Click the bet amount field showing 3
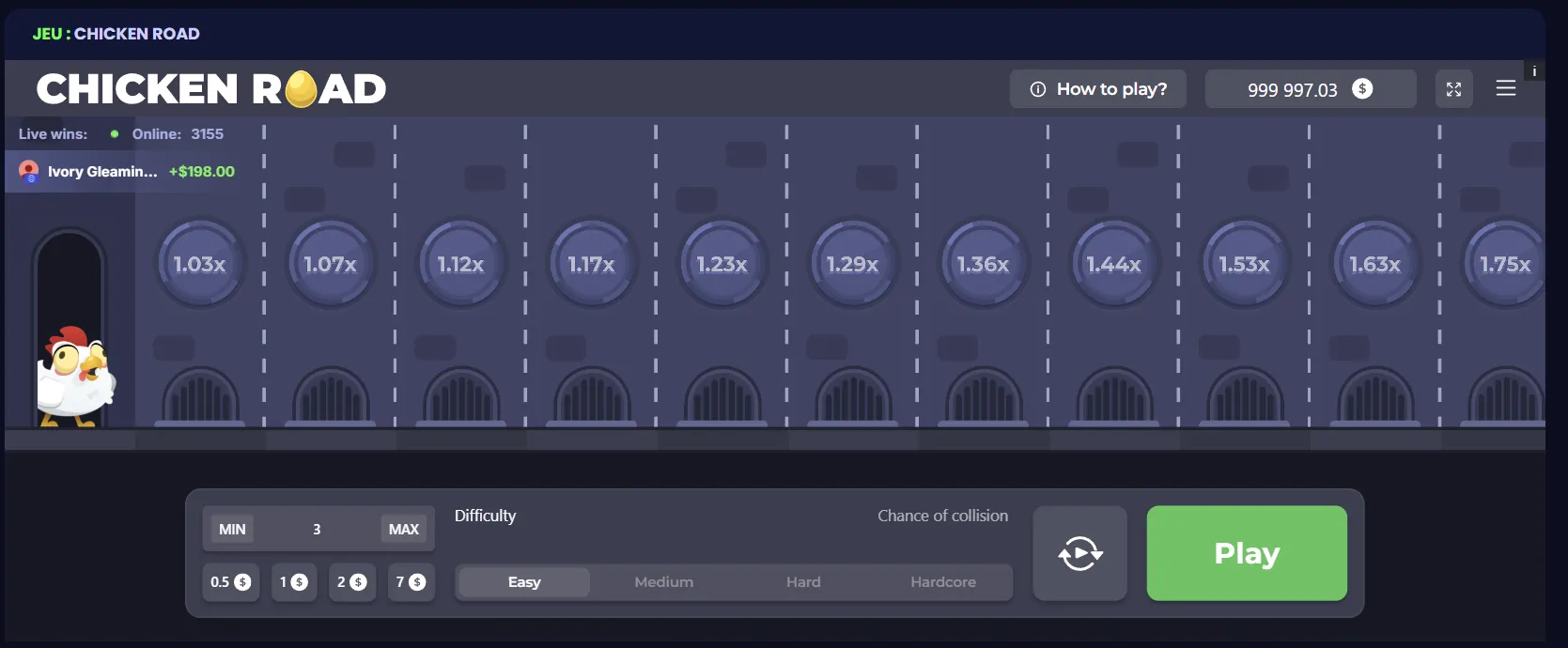 click(317, 530)
